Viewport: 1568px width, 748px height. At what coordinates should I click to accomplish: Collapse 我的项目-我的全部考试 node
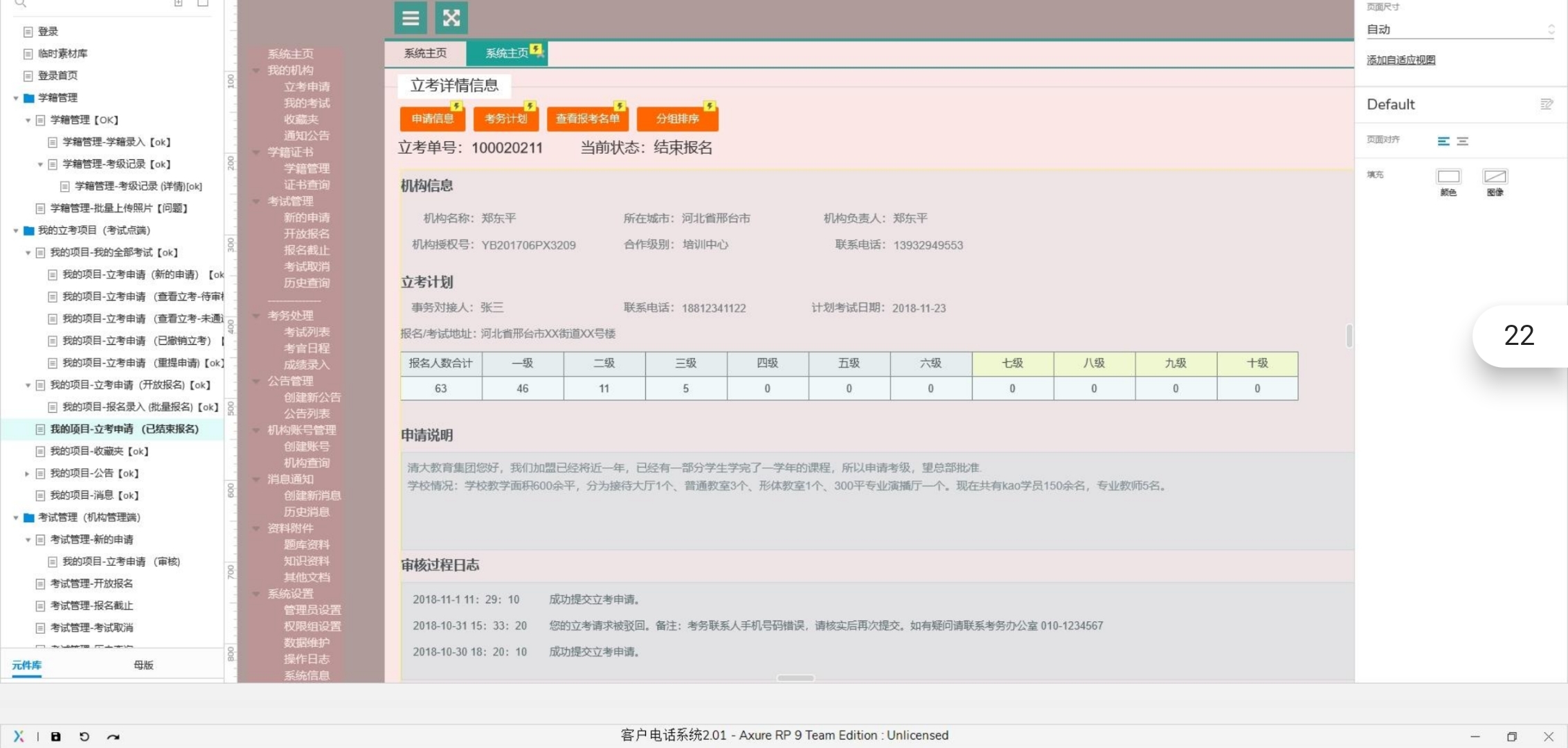click(28, 253)
